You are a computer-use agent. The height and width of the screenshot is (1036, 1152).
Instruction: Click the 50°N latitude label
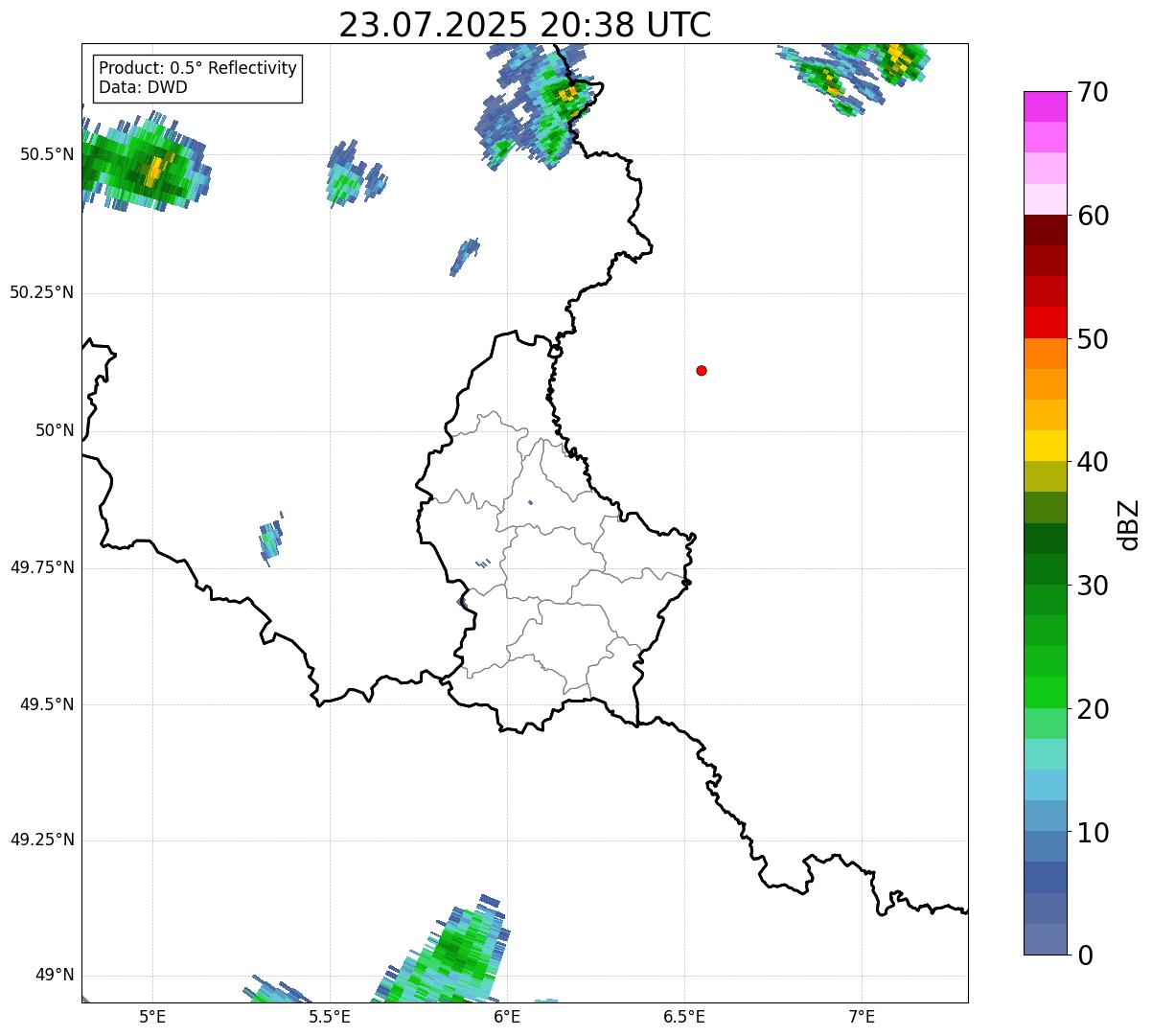55,430
